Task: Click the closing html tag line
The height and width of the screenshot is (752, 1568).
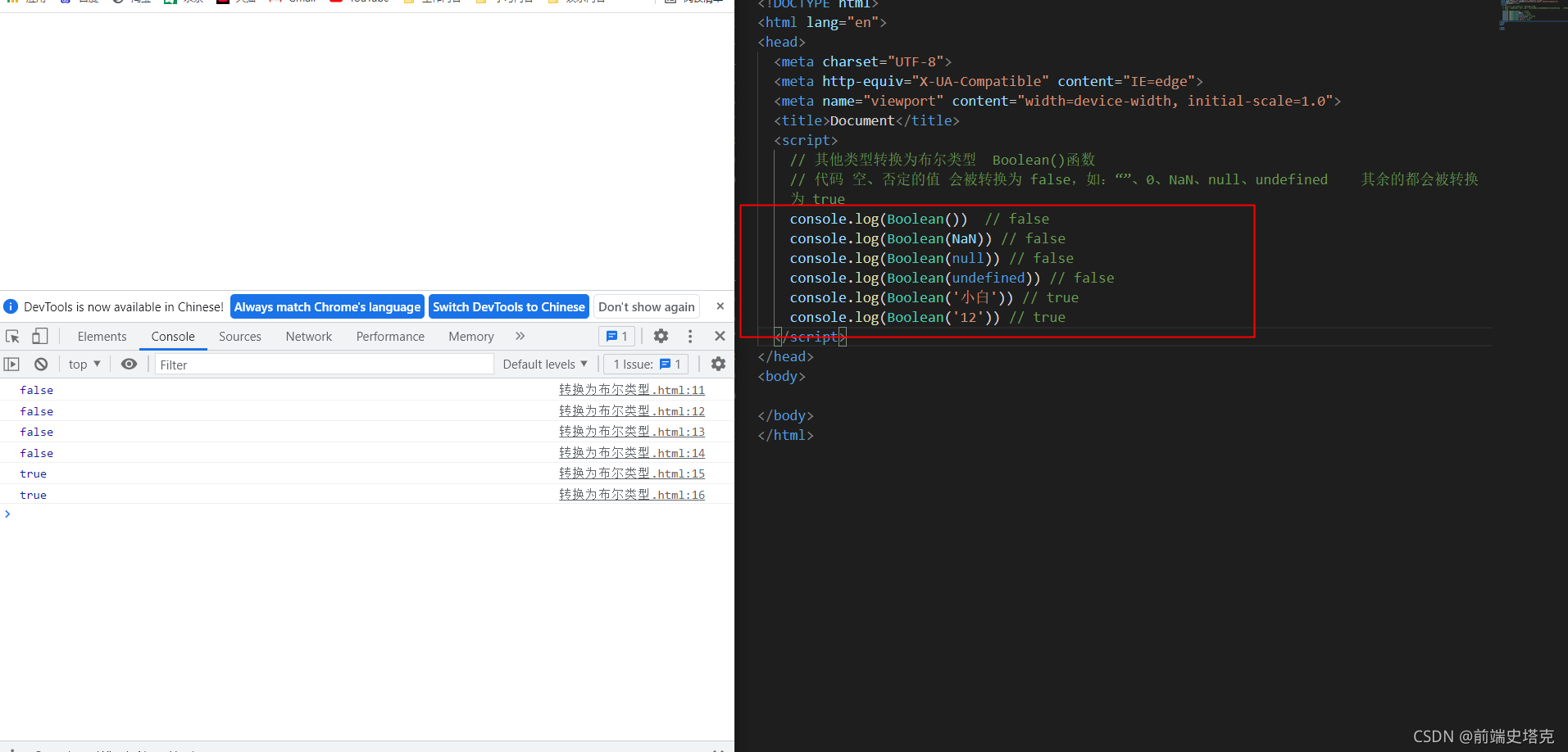Action: [x=786, y=435]
